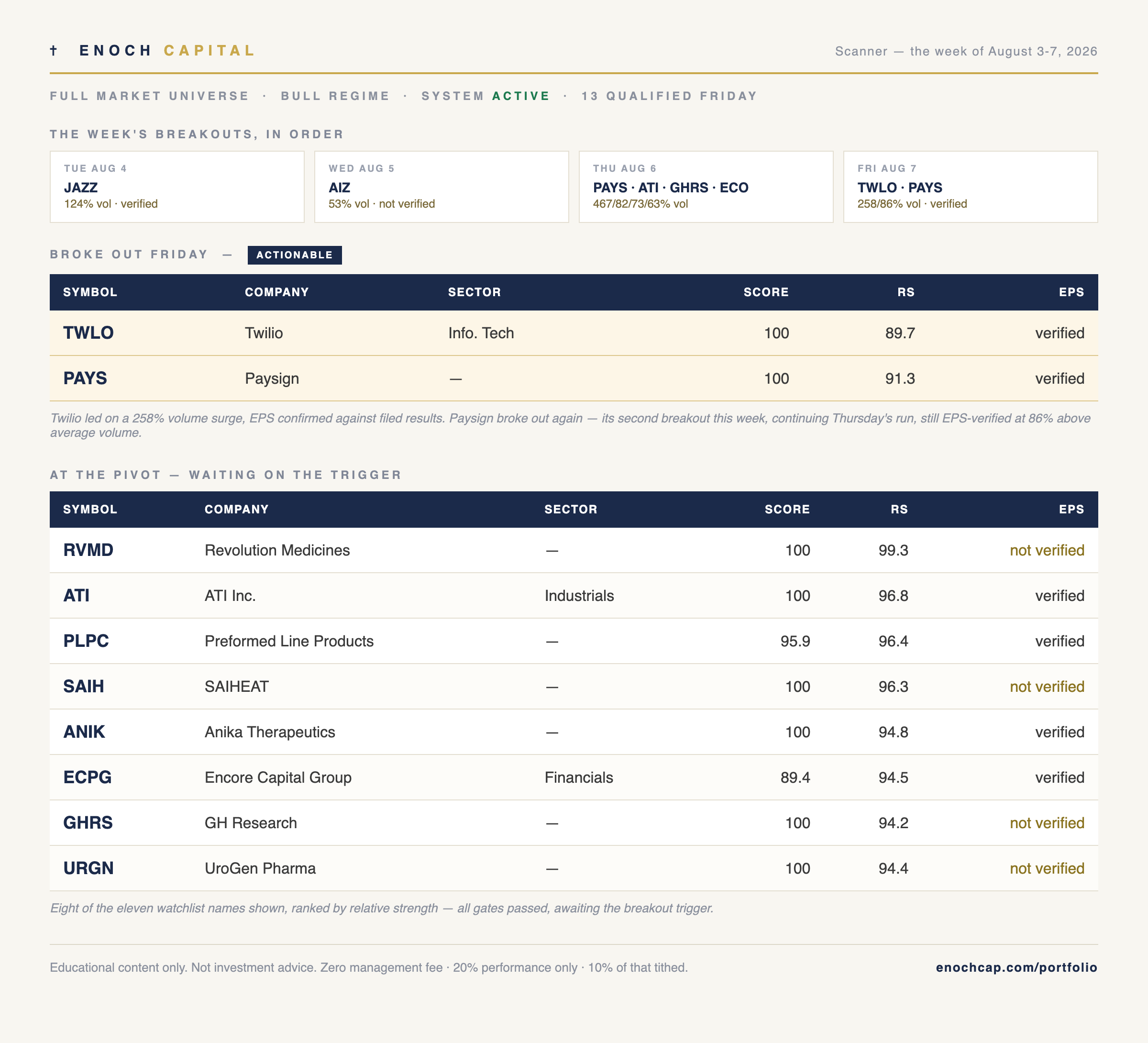Image resolution: width=1148 pixels, height=1043 pixels.
Task: Select the WED AUG 5 AIZ breakout card
Action: click(442, 187)
